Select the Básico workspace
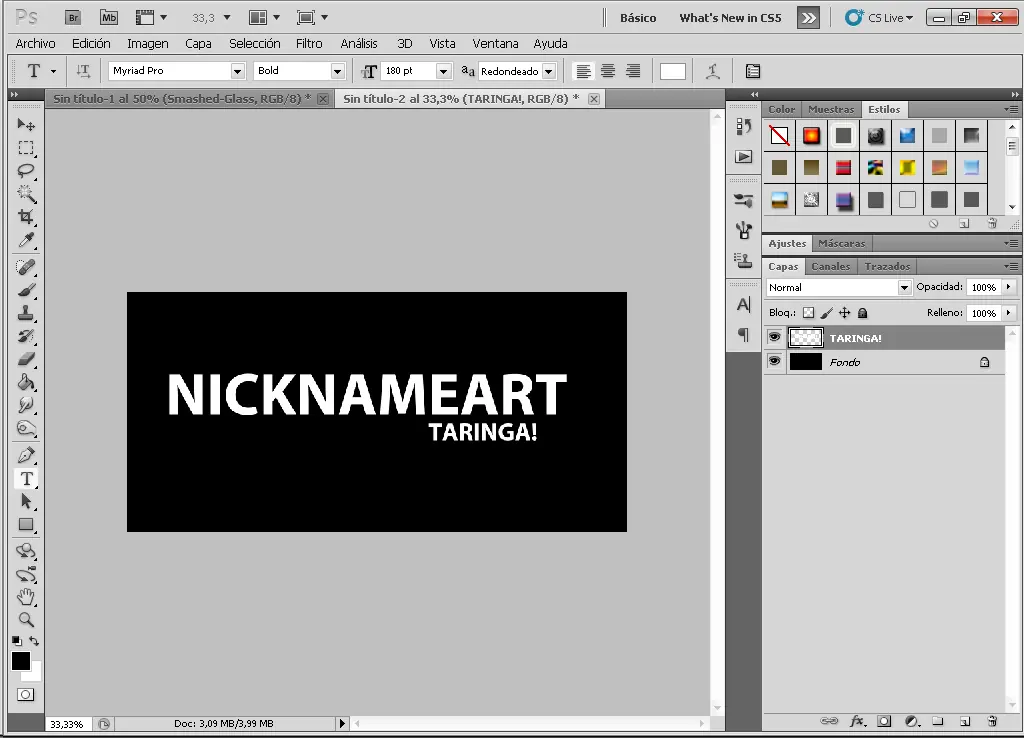This screenshot has height=738, width=1024. [x=638, y=18]
